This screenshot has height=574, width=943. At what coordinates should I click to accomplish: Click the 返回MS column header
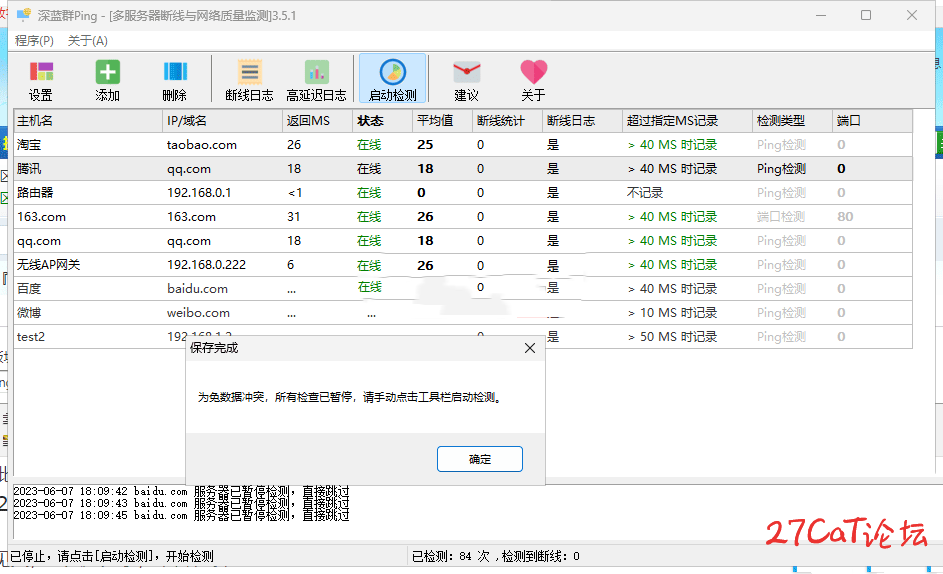click(317, 121)
